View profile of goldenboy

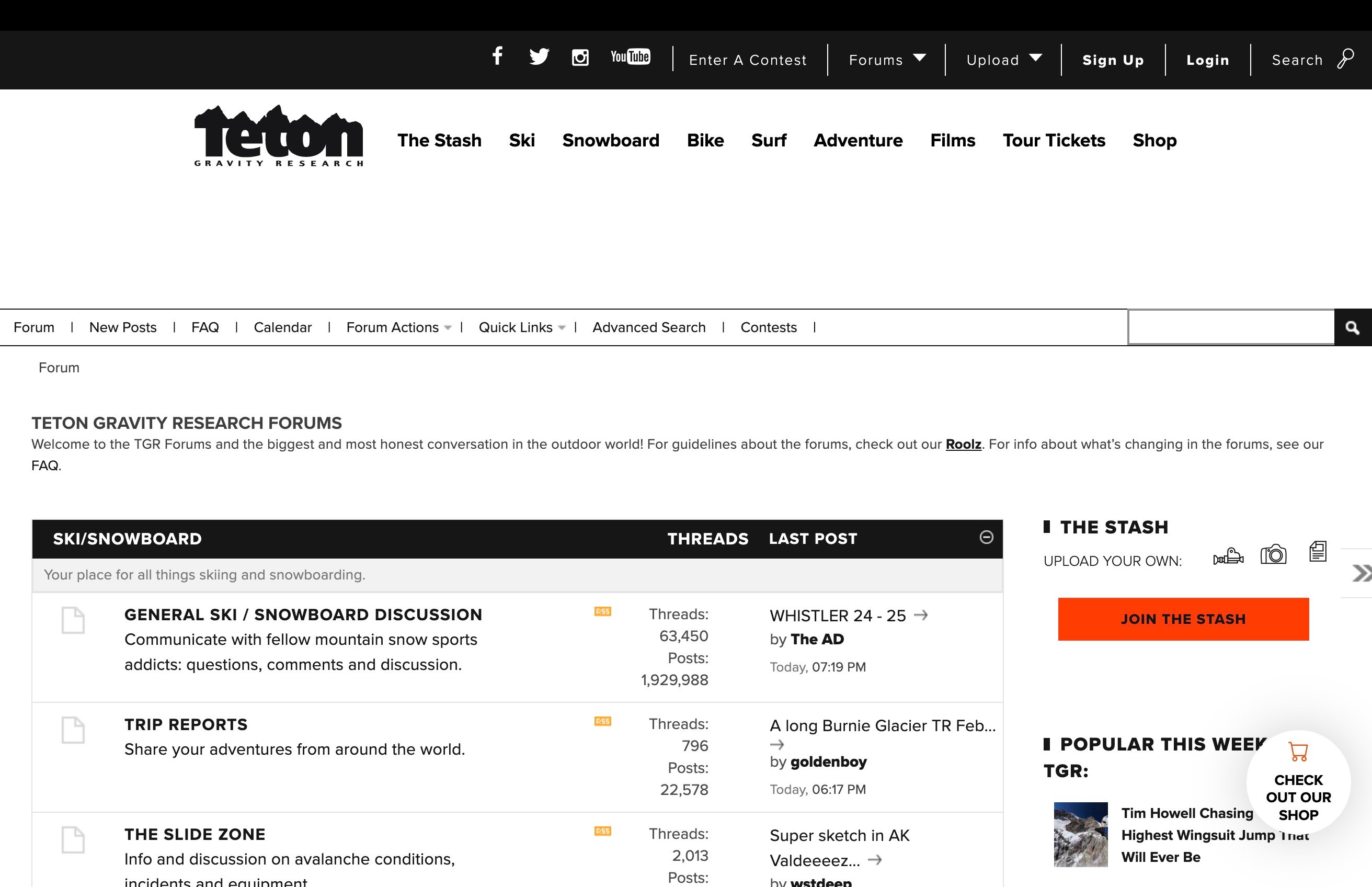click(x=829, y=762)
